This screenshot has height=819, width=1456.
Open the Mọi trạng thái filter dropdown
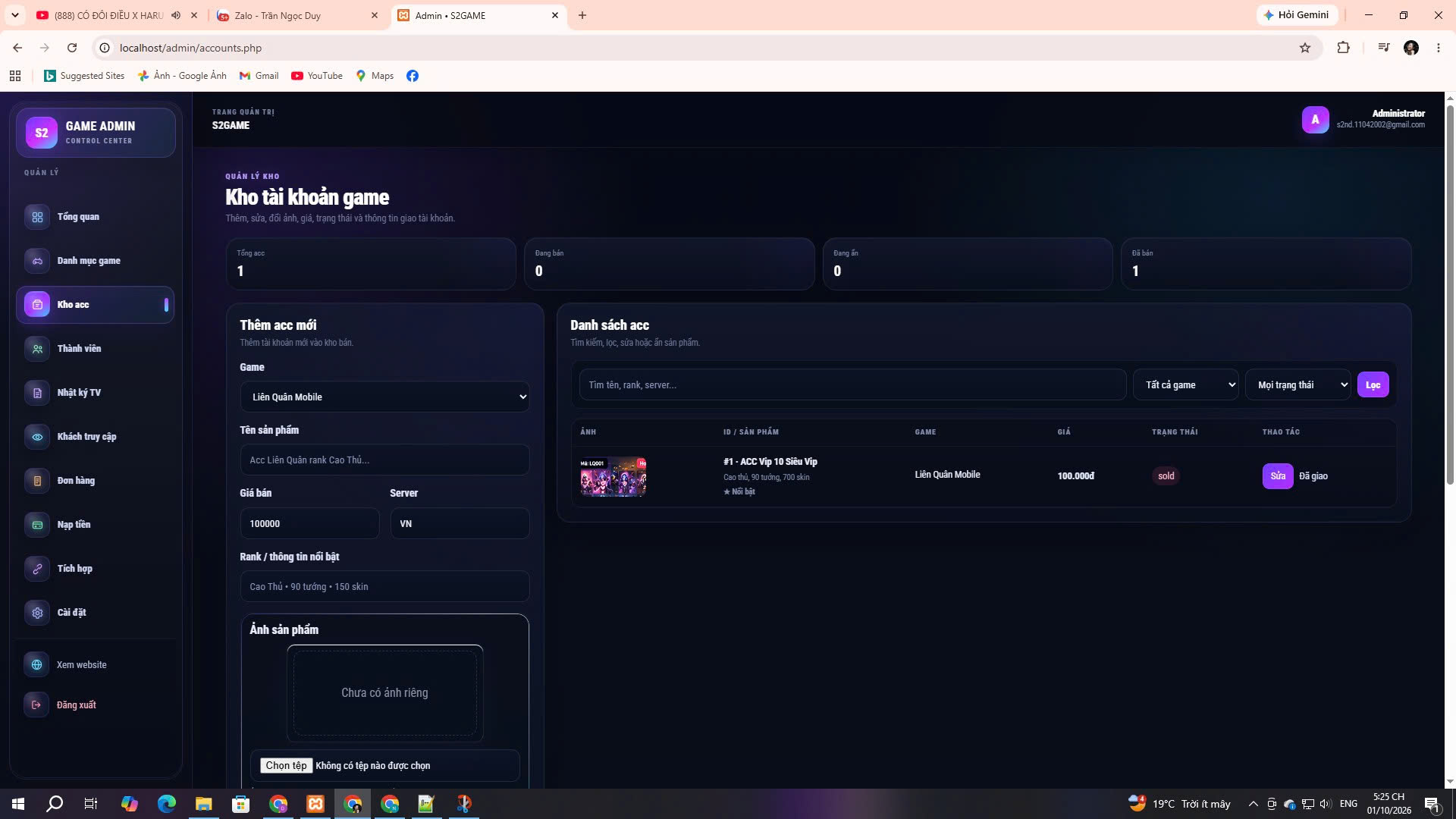click(1298, 384)
